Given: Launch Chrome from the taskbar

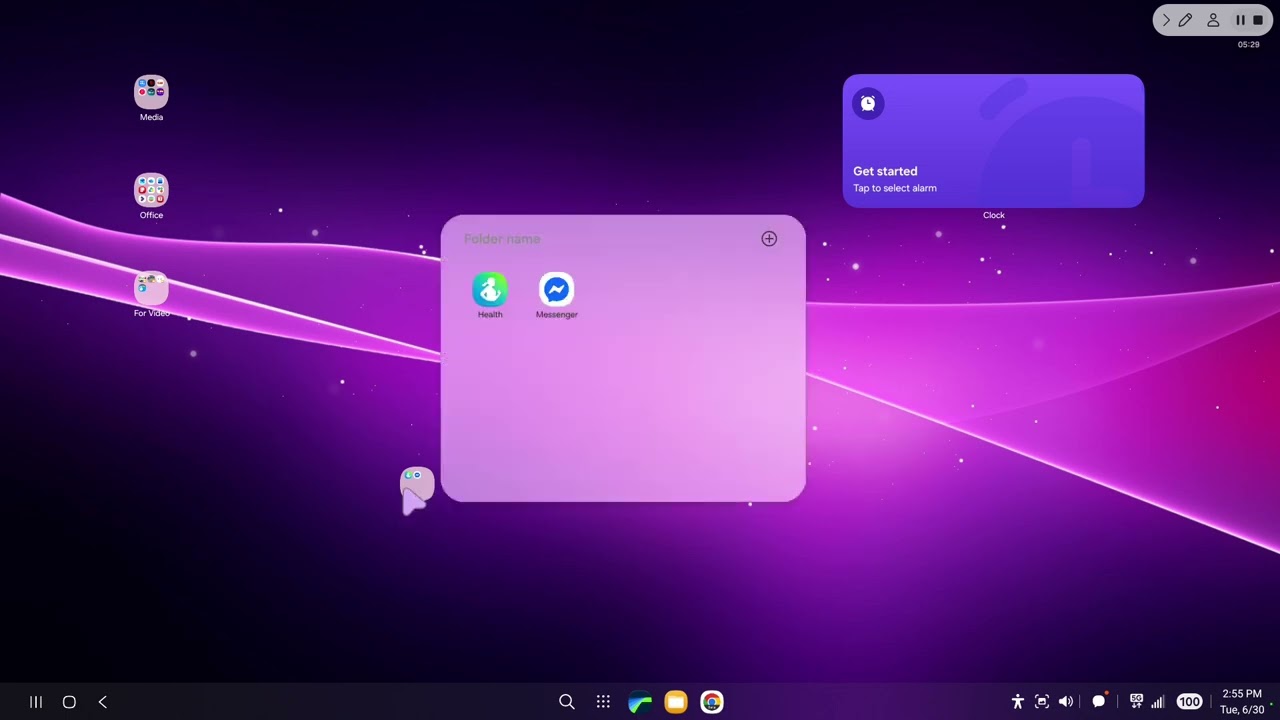Looking at the screenshot, I should [x=712, y=702].
